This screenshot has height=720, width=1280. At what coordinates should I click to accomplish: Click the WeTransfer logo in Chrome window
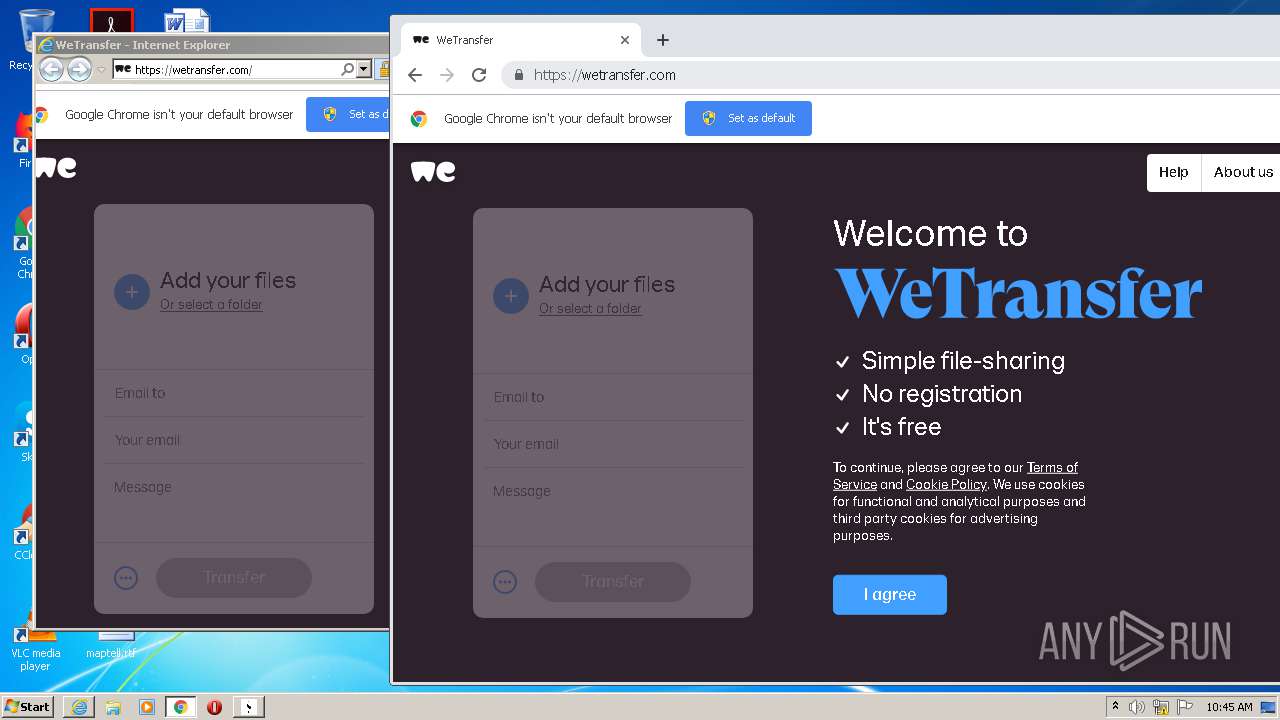tap(433, 172)
